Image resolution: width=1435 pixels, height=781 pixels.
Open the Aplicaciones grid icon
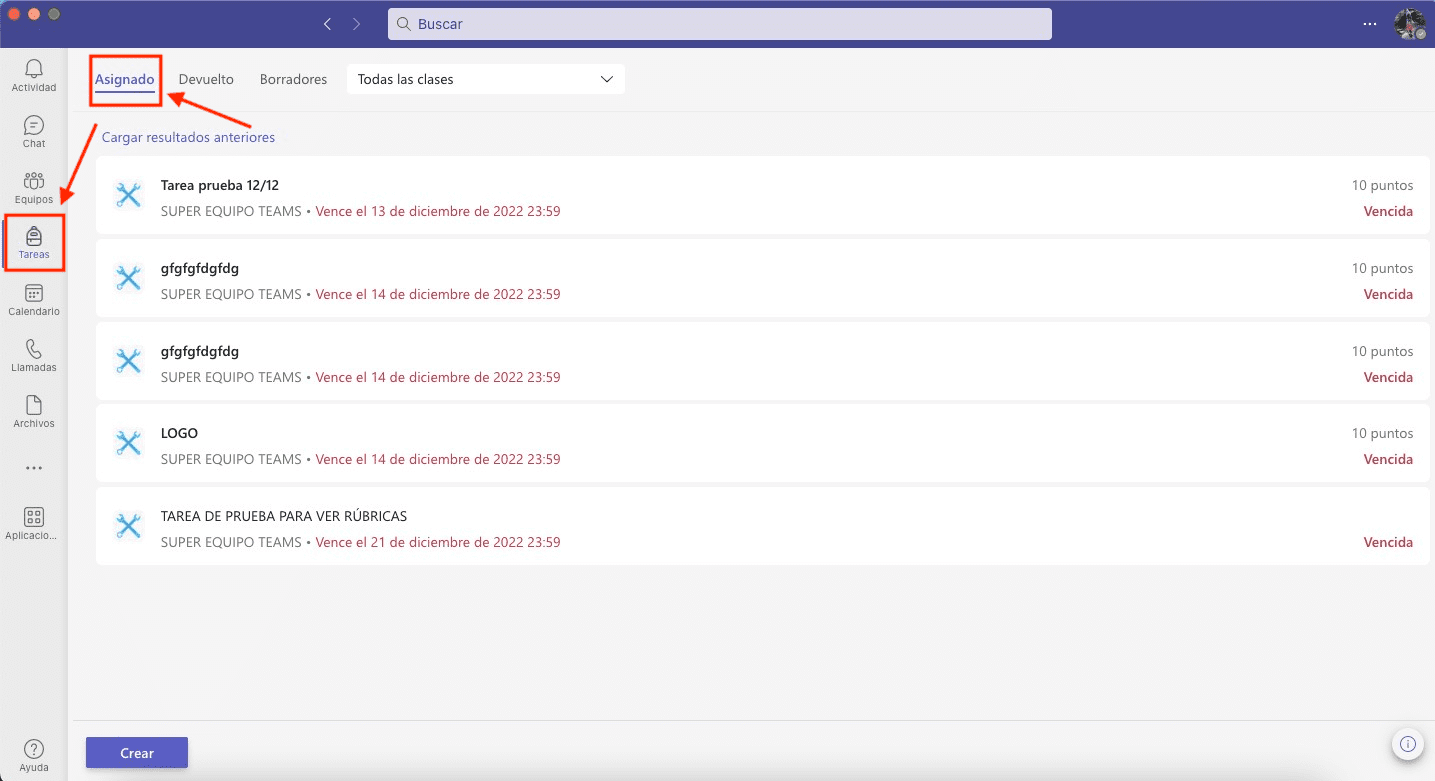[x=34, y=518]
